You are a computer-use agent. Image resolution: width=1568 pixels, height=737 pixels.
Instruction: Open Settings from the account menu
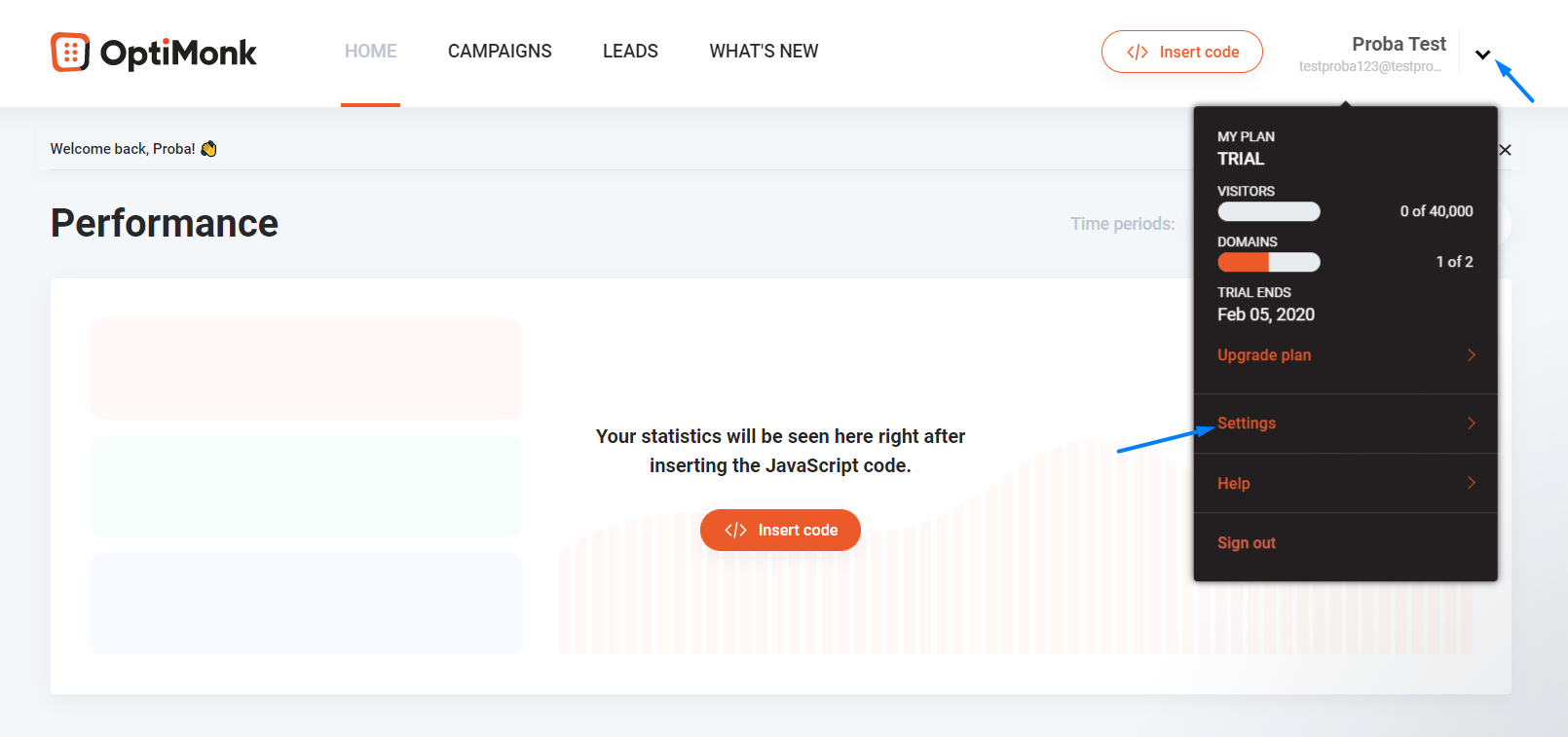tap(1247, 423)
